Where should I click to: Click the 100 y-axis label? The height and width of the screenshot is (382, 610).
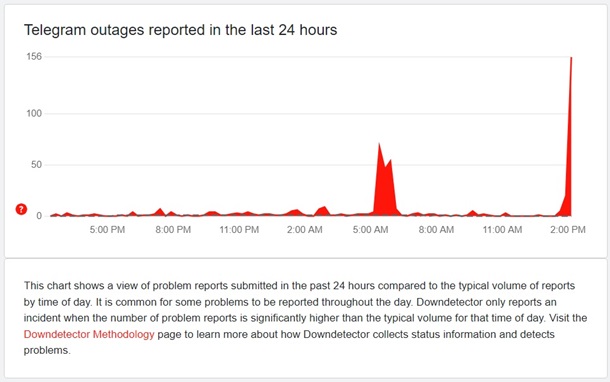[34, 114]
